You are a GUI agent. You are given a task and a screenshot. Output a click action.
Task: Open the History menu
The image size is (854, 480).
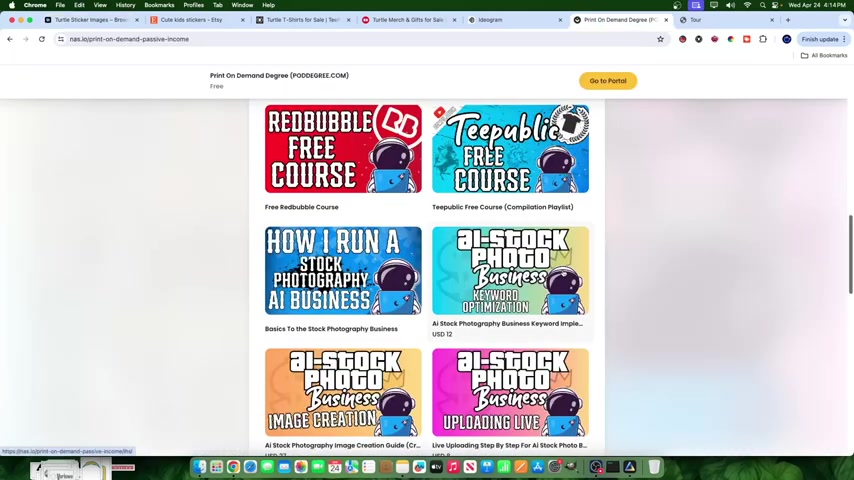pos(125,5)
